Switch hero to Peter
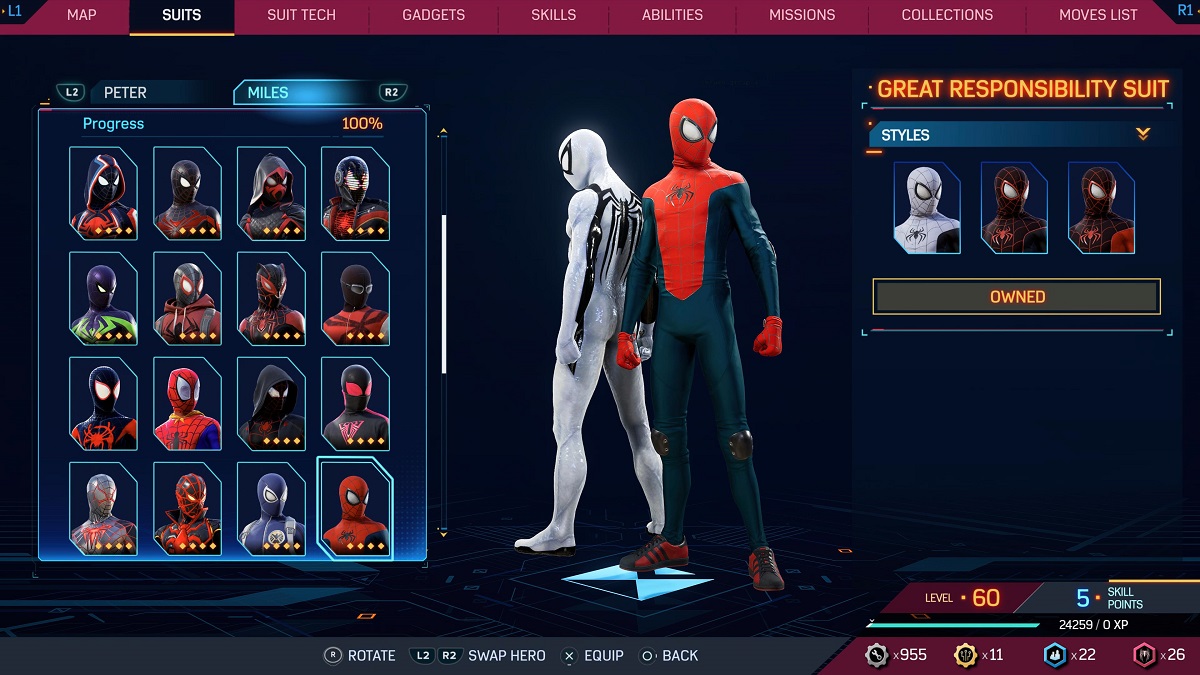Viewport: 1200px width, 675px height. pyautogui.click(x=125, y=93)
